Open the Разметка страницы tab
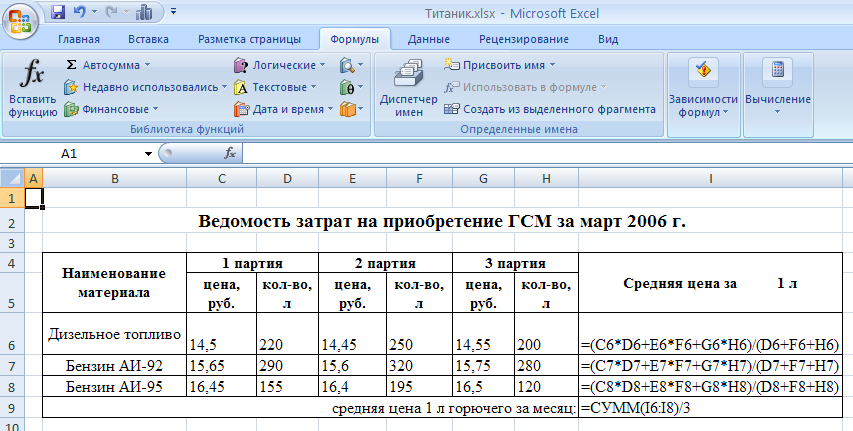 (249, 39)
